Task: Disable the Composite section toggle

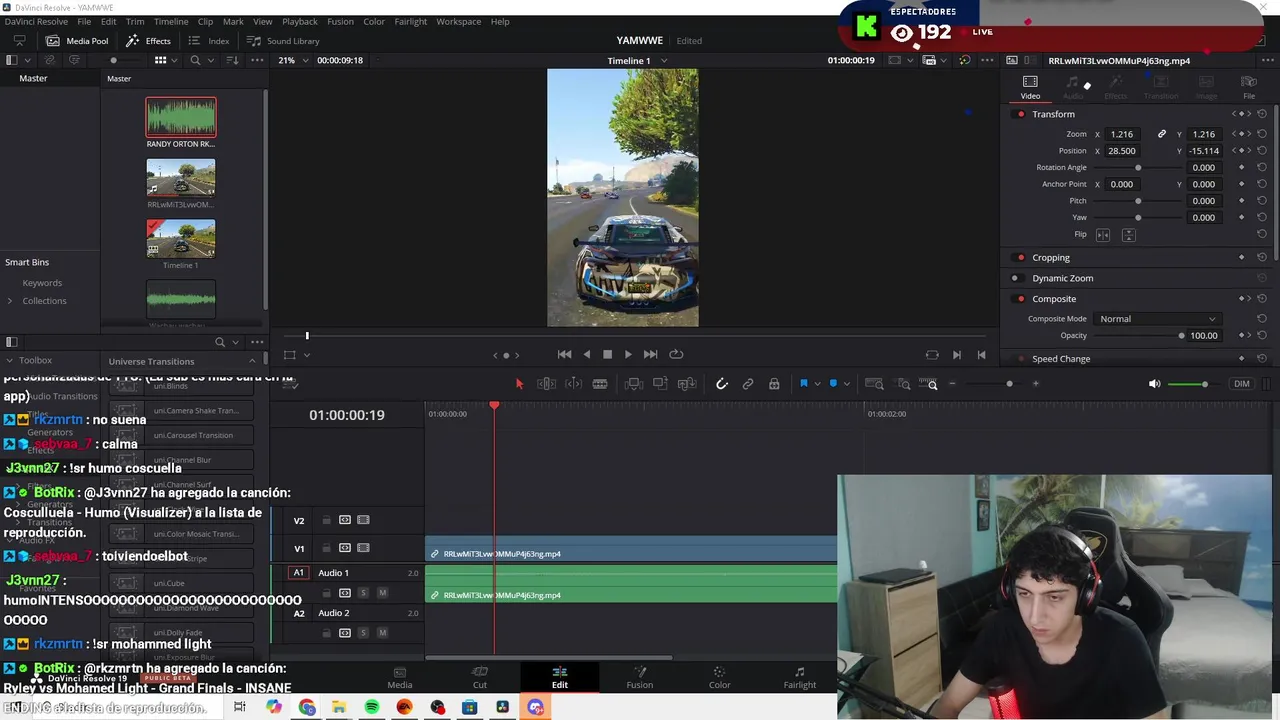Action: coord(1020,299)
